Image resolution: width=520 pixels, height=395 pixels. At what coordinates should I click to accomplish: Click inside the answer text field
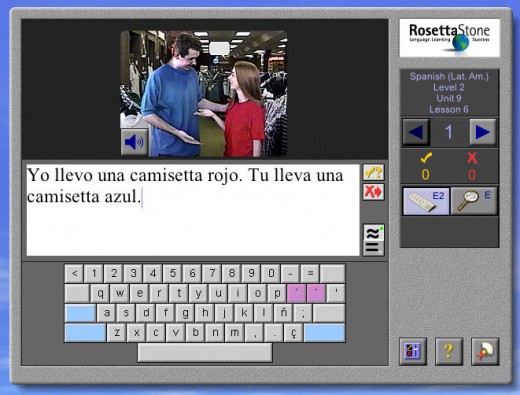[193, 210]
